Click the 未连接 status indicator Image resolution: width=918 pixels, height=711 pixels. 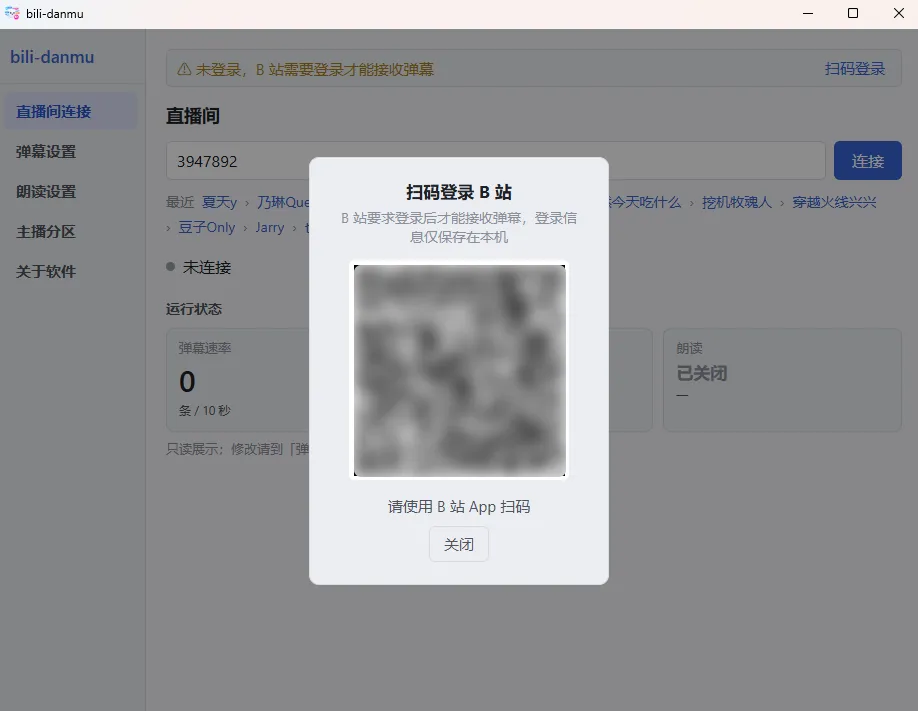198,267
